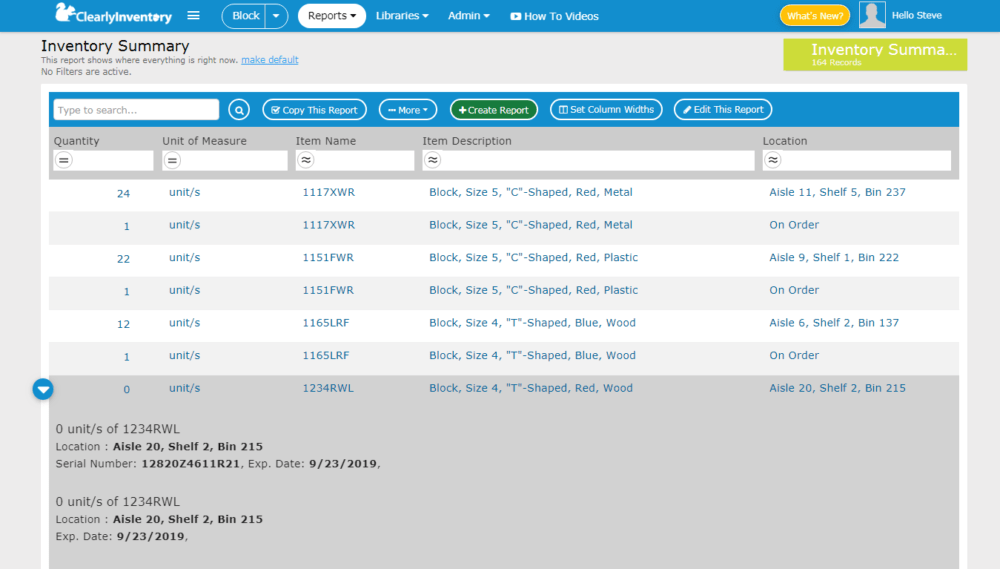Click Edit This Report button
1000x569 pixels.
coord(723,110)
